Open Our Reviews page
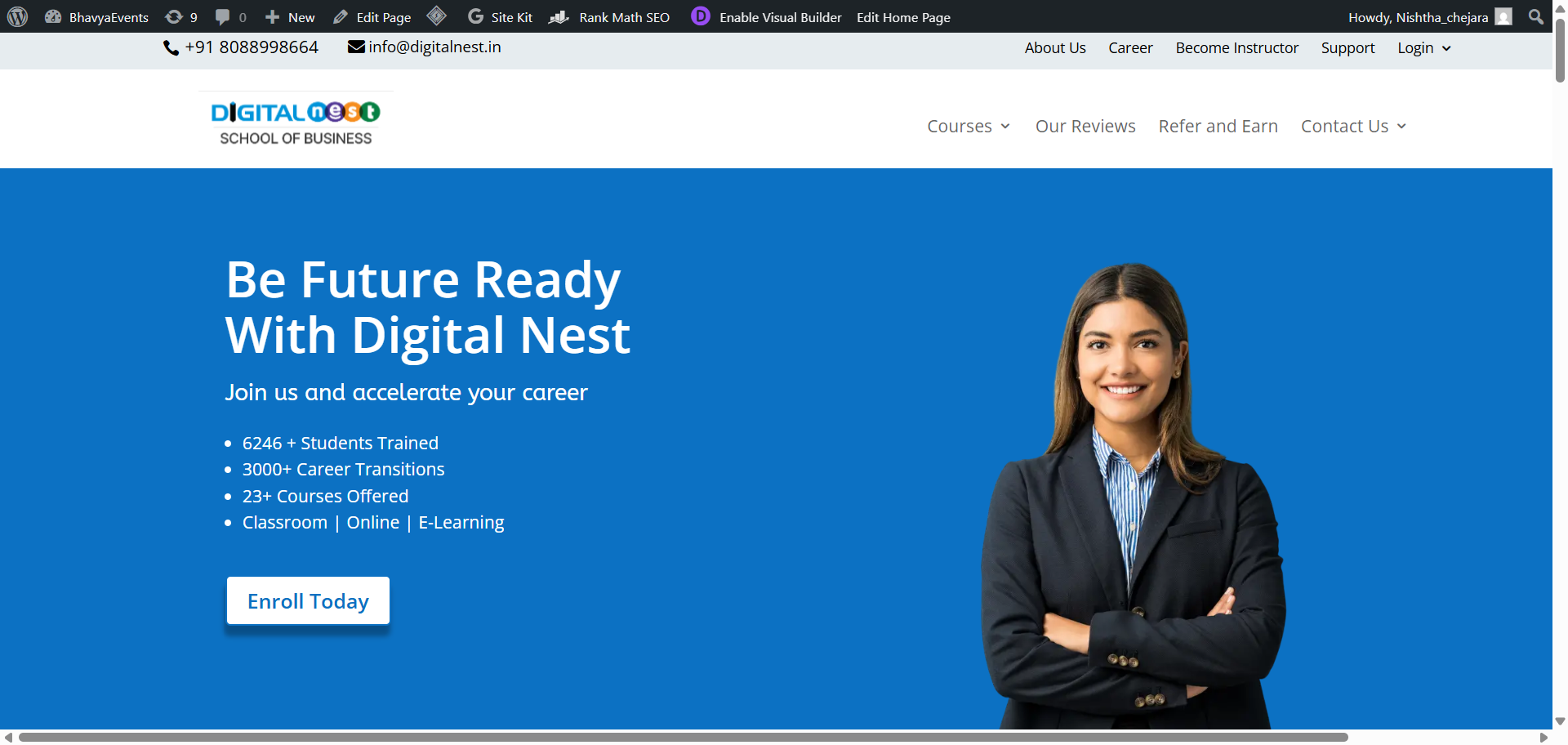The height and width of the screenshot is (745, 1568). (x=1085, y=127)
